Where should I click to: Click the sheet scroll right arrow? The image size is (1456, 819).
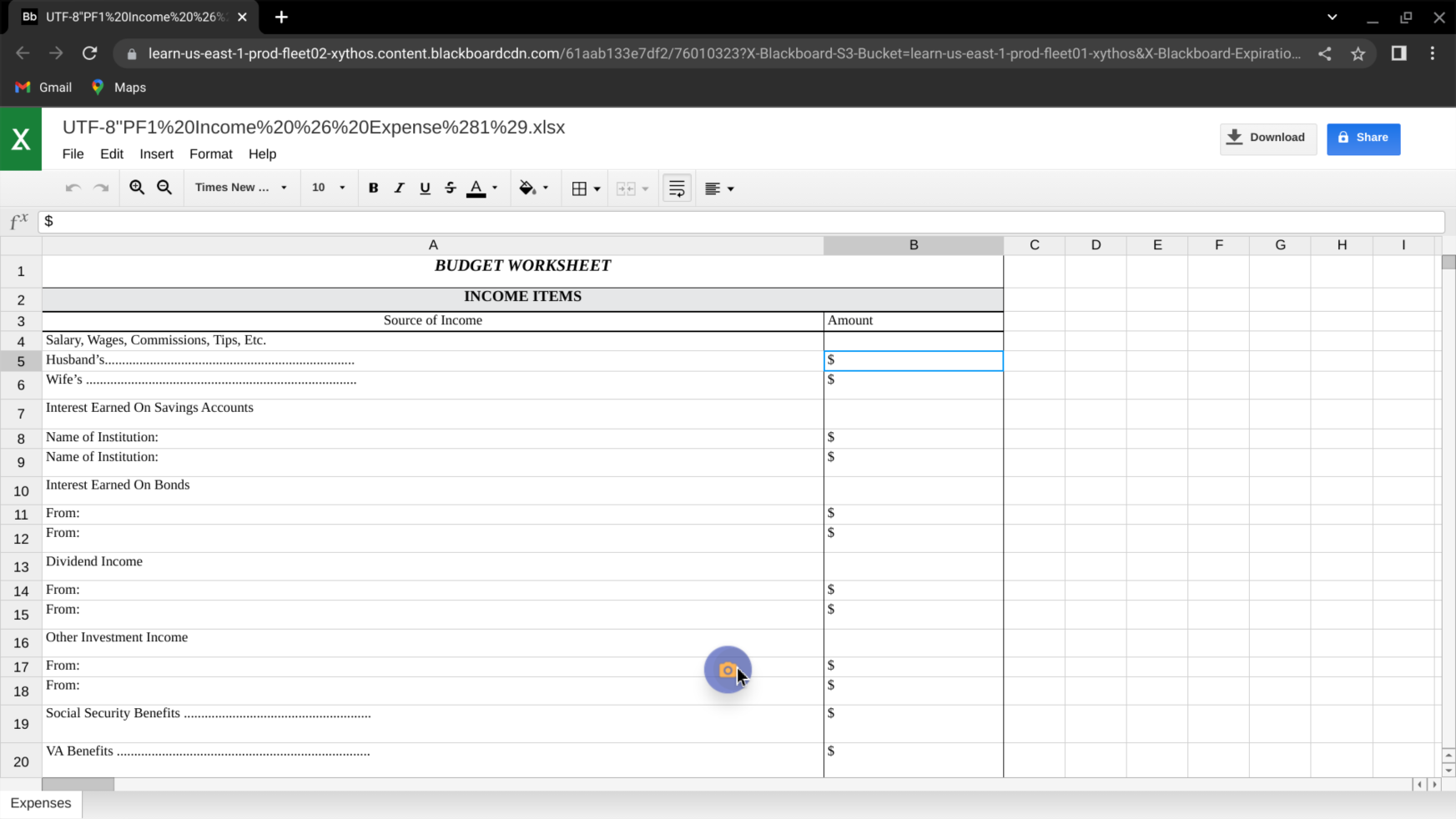tap(1435, 785)
